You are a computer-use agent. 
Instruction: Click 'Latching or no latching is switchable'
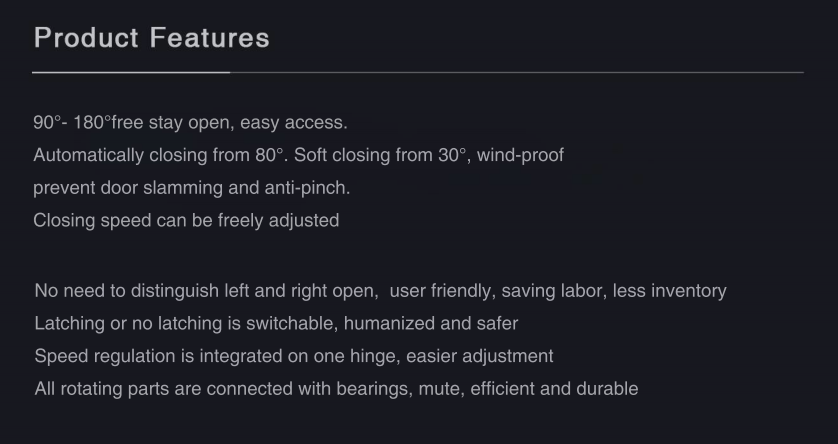click(184, 324)
